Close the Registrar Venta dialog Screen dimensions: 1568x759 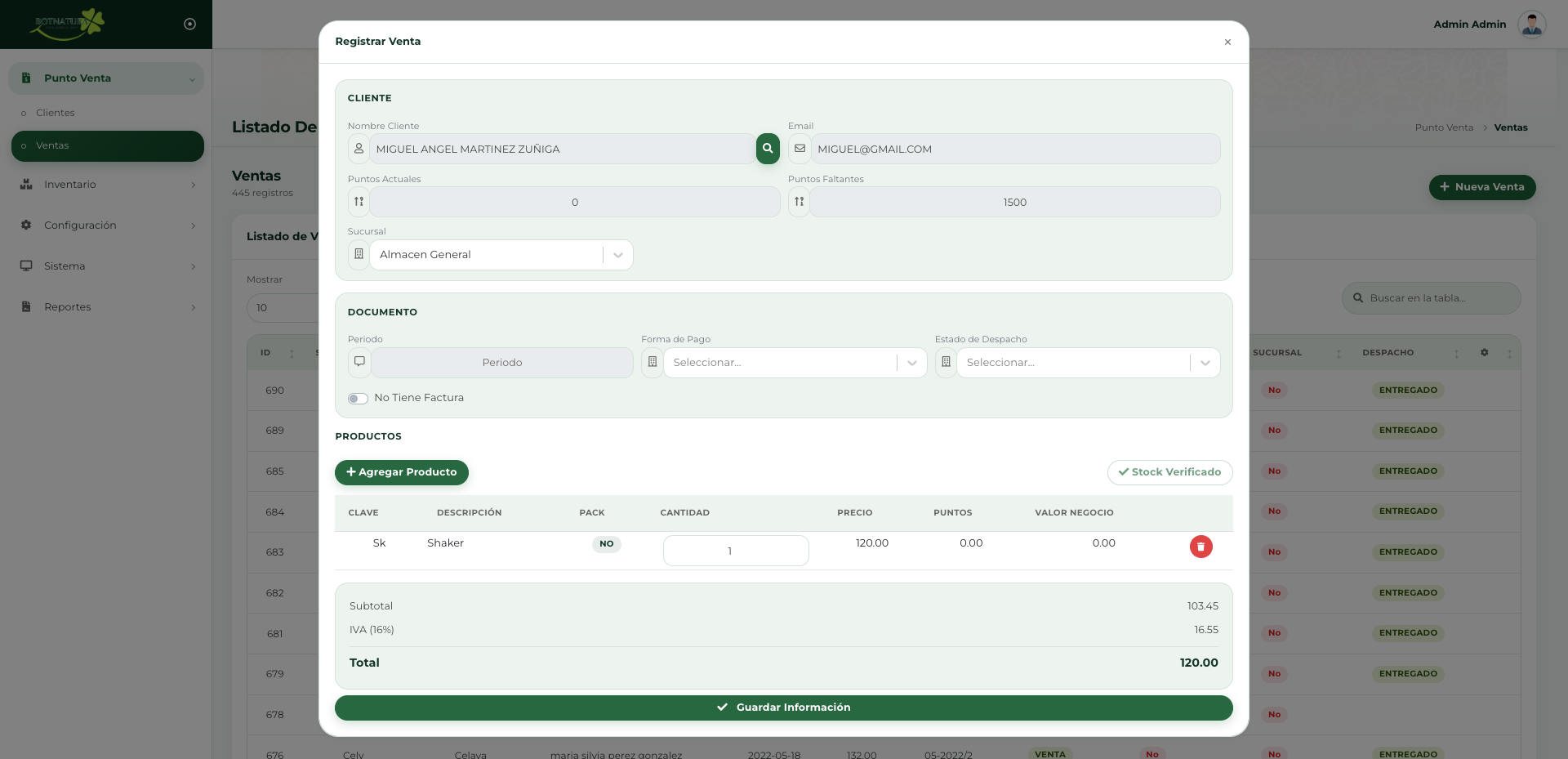[x=1227, y=42]
